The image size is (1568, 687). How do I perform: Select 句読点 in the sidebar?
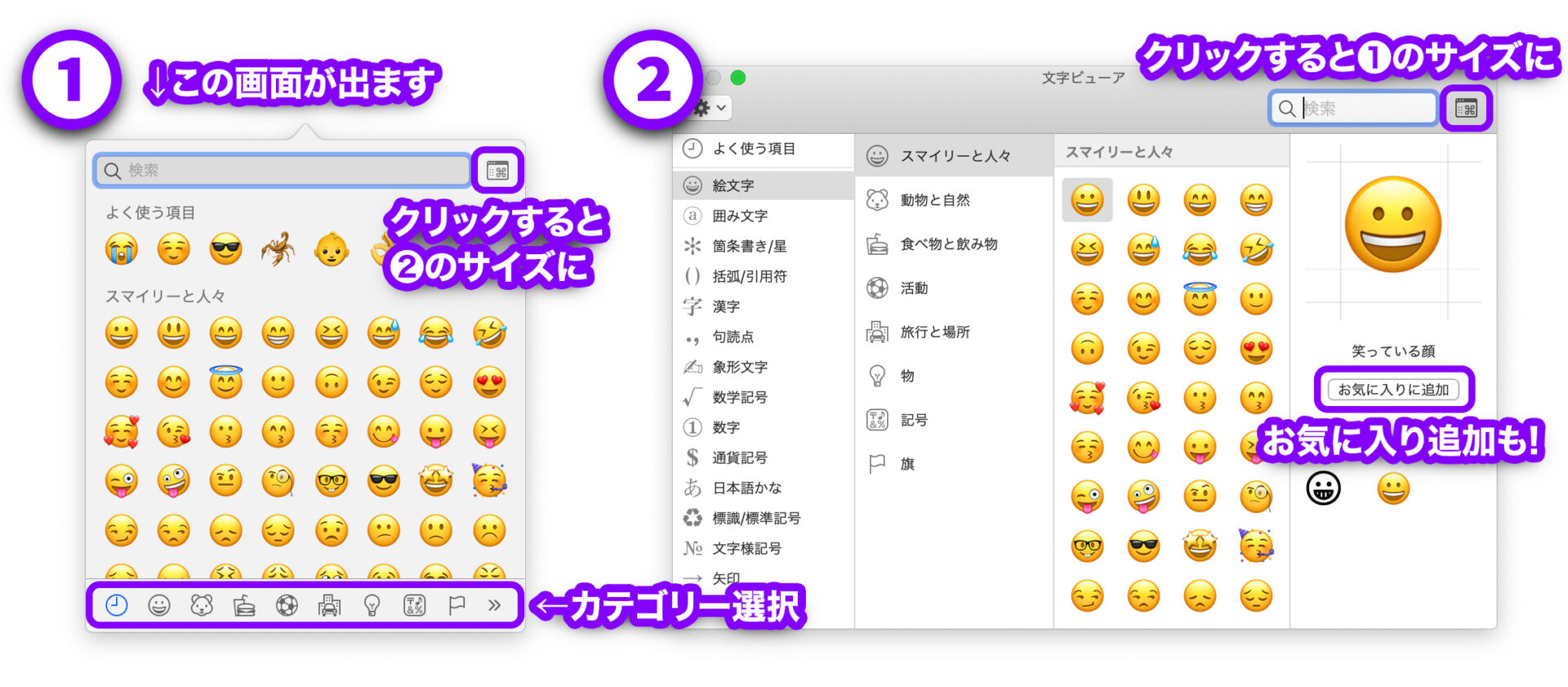pos(764,337)
